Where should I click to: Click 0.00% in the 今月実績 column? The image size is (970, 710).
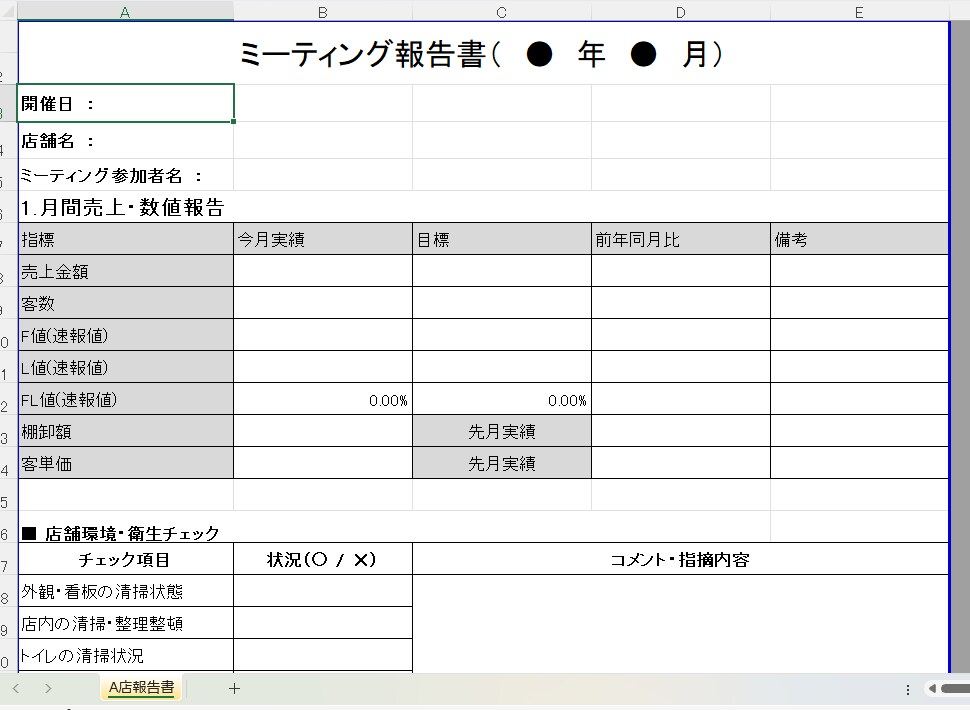click(x=323, y=400)
